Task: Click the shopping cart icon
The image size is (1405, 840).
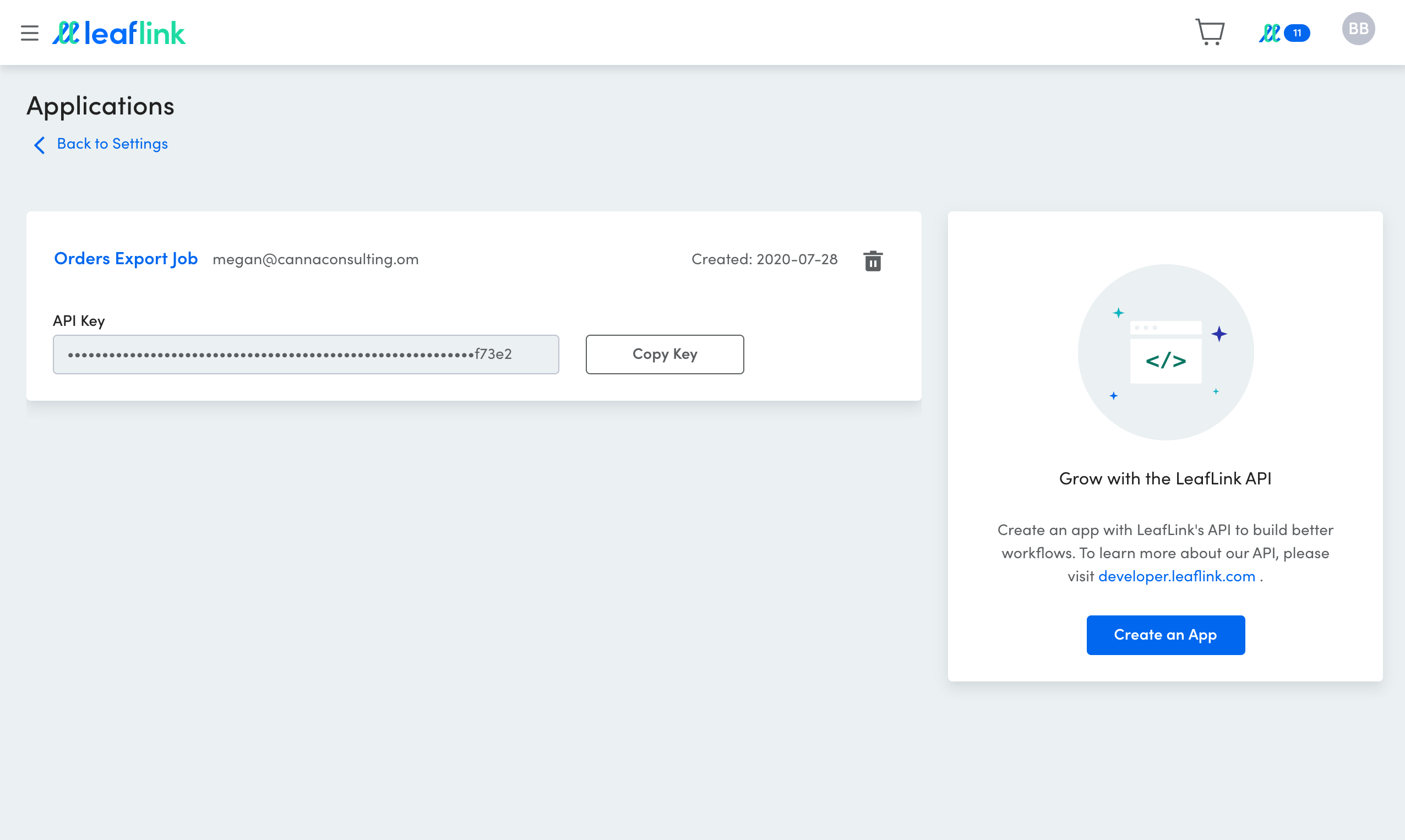Action: pyautogui.click(x=1209, y=33)
